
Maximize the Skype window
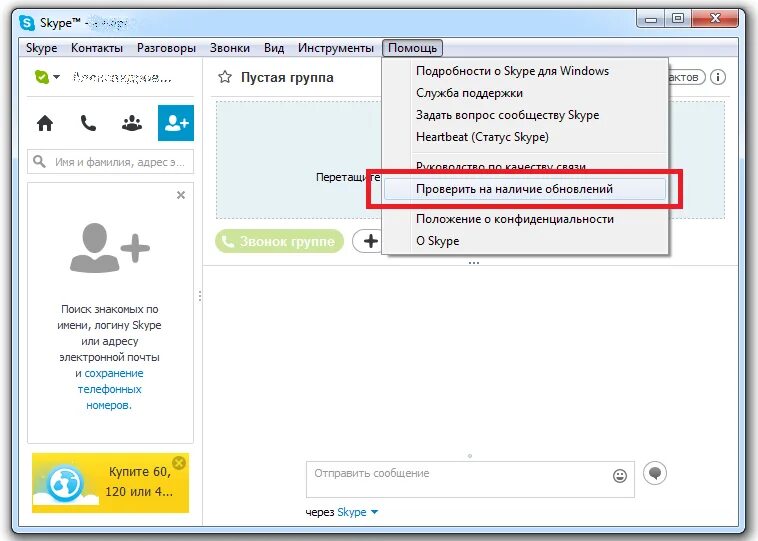click(678, 19)
